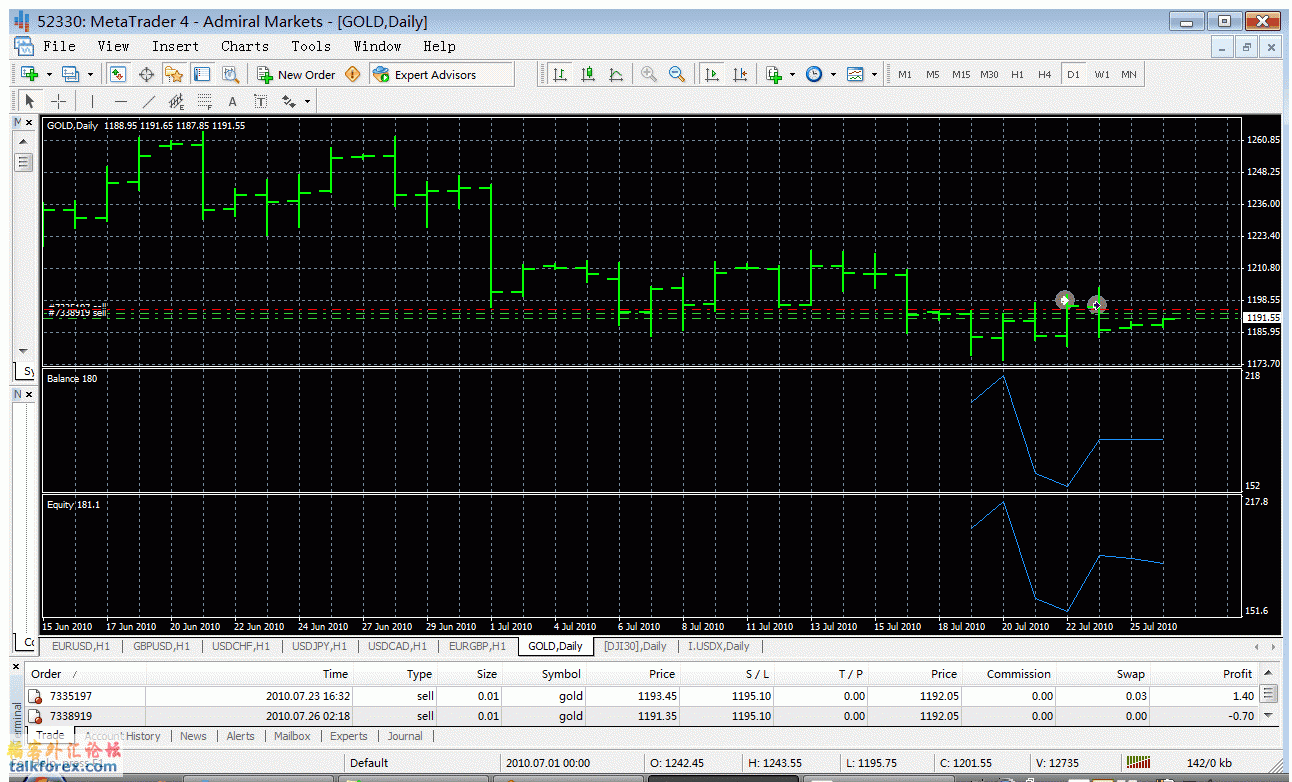Viewport: 1292px width, 782px height.
Task: Zoom out of the chart
Action: [677, 74]
